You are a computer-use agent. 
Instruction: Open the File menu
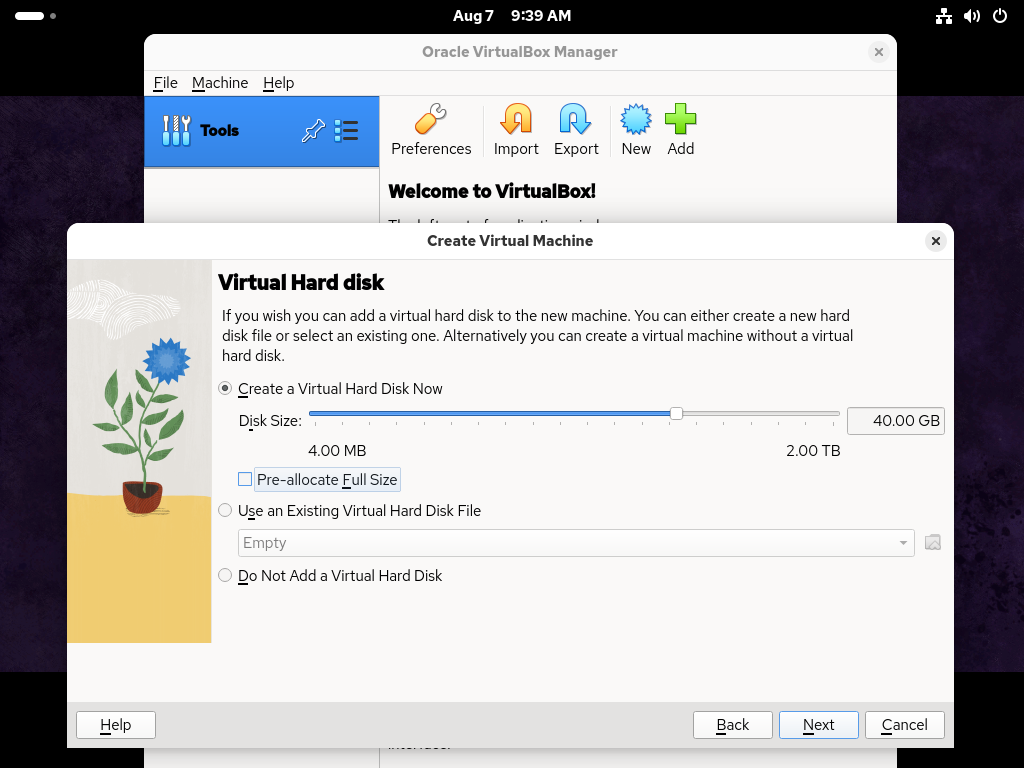click(165, 83)
